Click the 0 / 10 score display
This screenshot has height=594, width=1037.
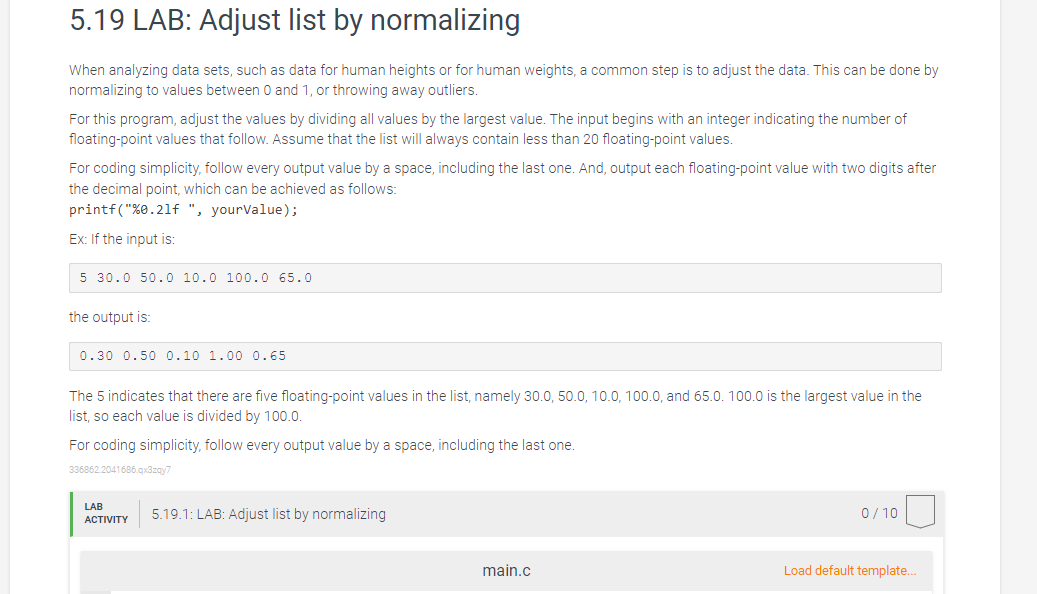pyautogui.click(x=879, y=513)
